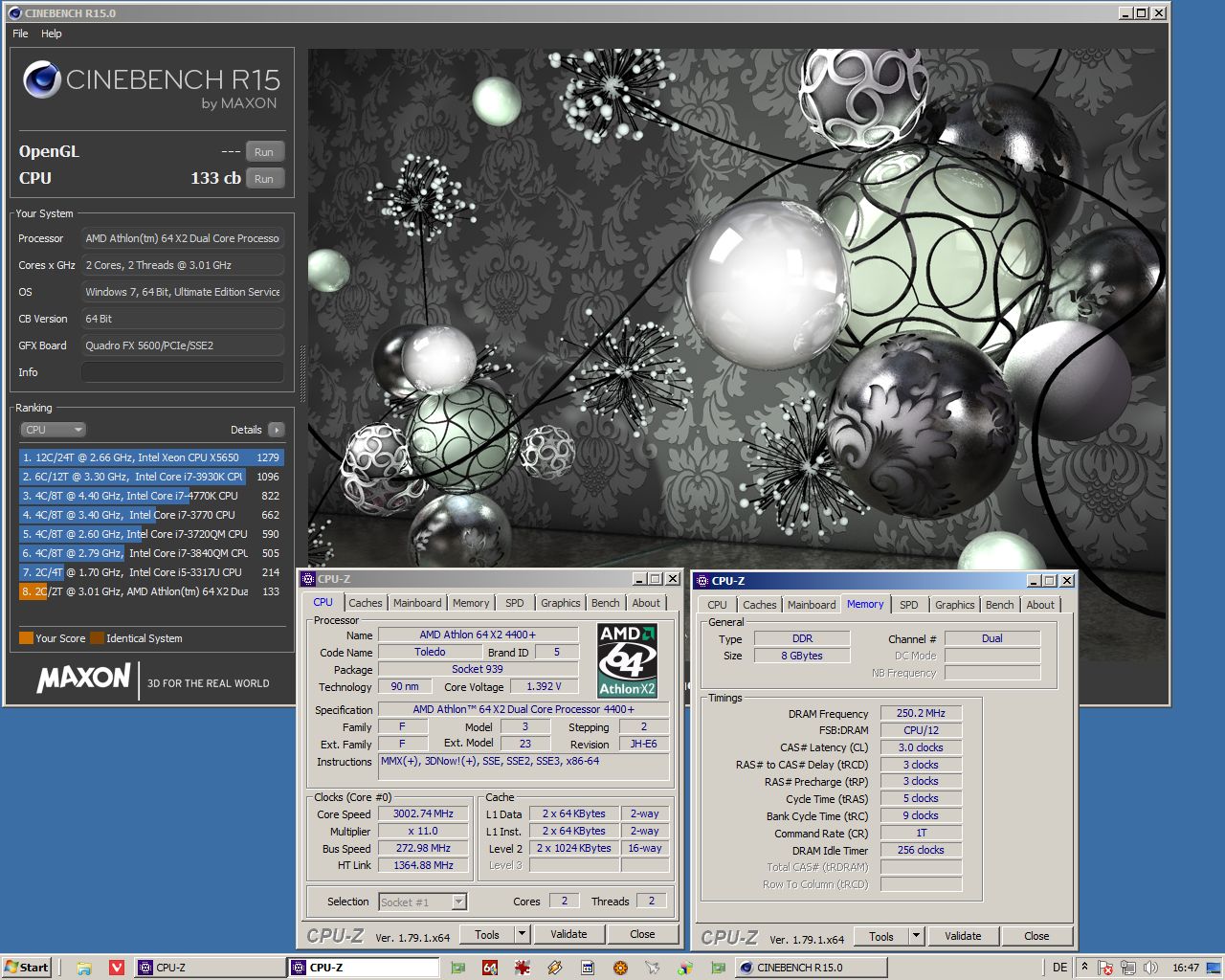Screen dimensions: 1225x980
Task: Select ranking entry AMD Athlon 64 X2 Dual
Action: [151, 591]
